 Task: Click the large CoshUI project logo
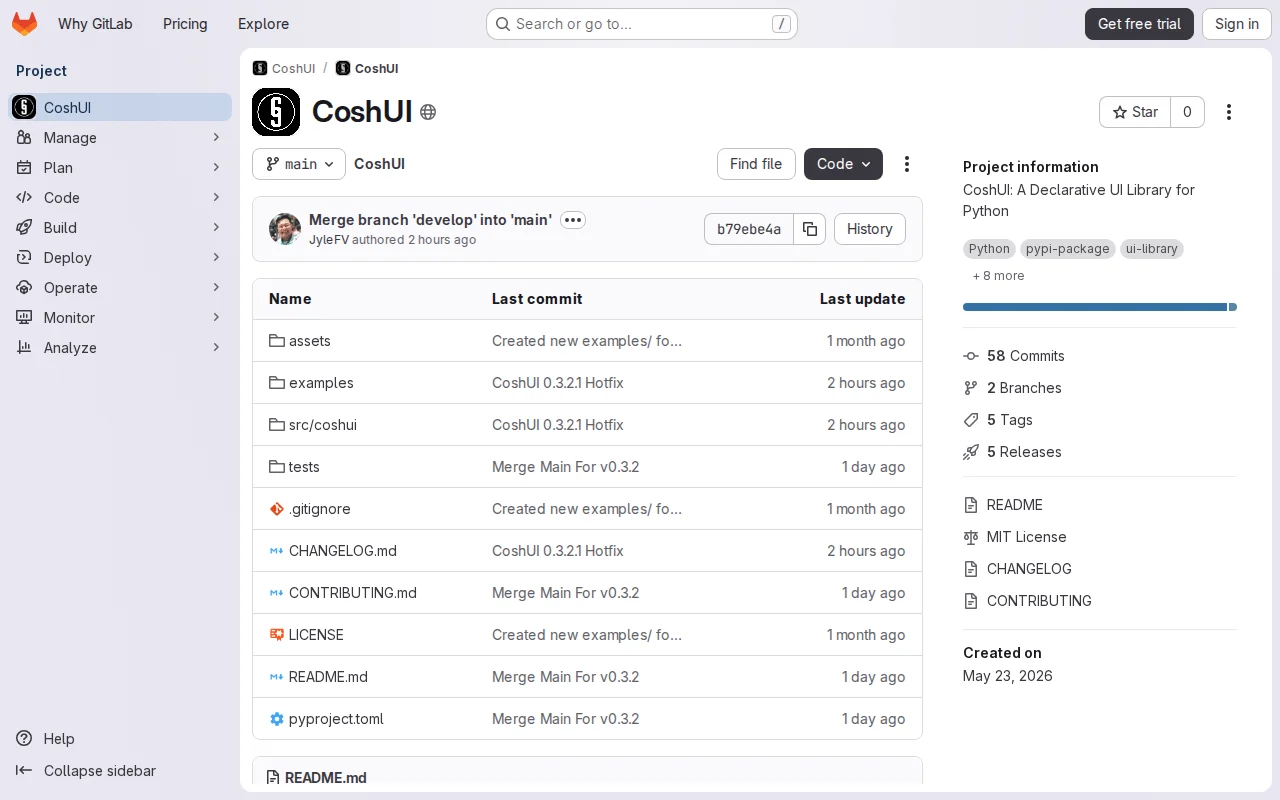pos(276,112)
